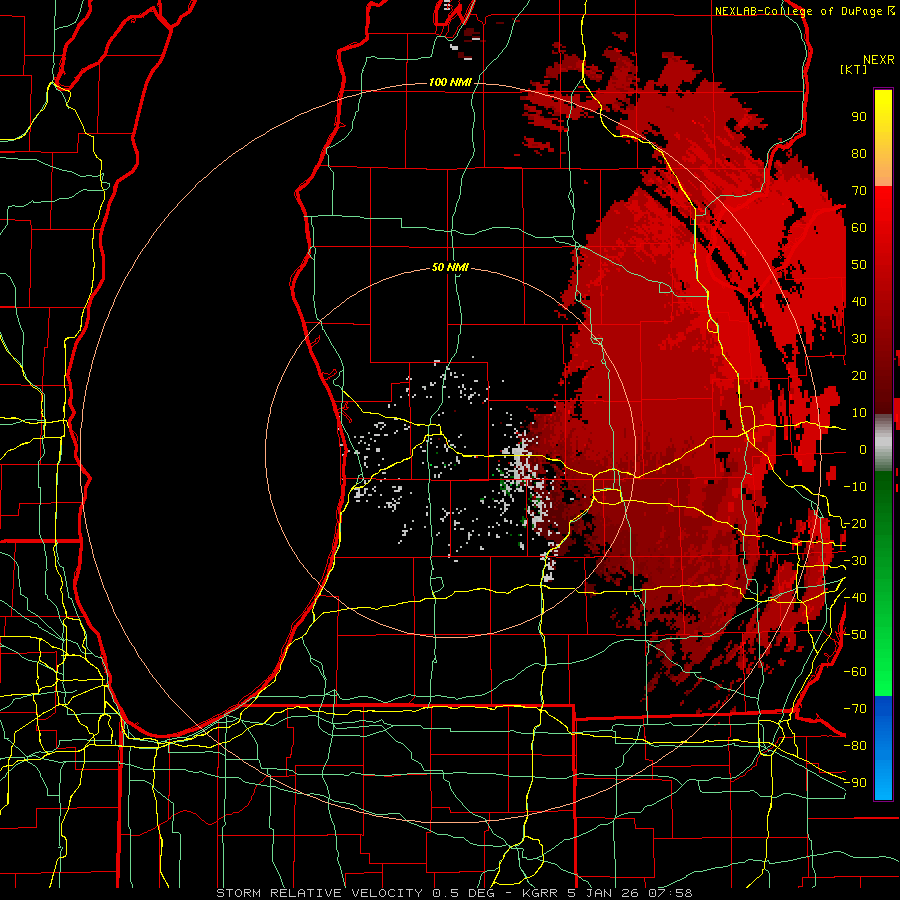Select the positive 10 value on the velocity scale

click(859, 413)
